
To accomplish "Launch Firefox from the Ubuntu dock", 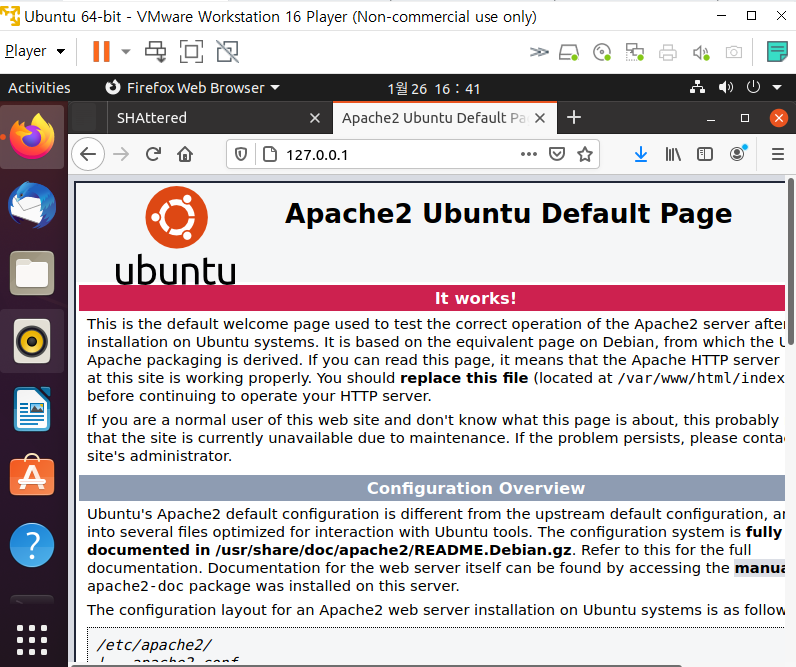I will click(32, 137).
